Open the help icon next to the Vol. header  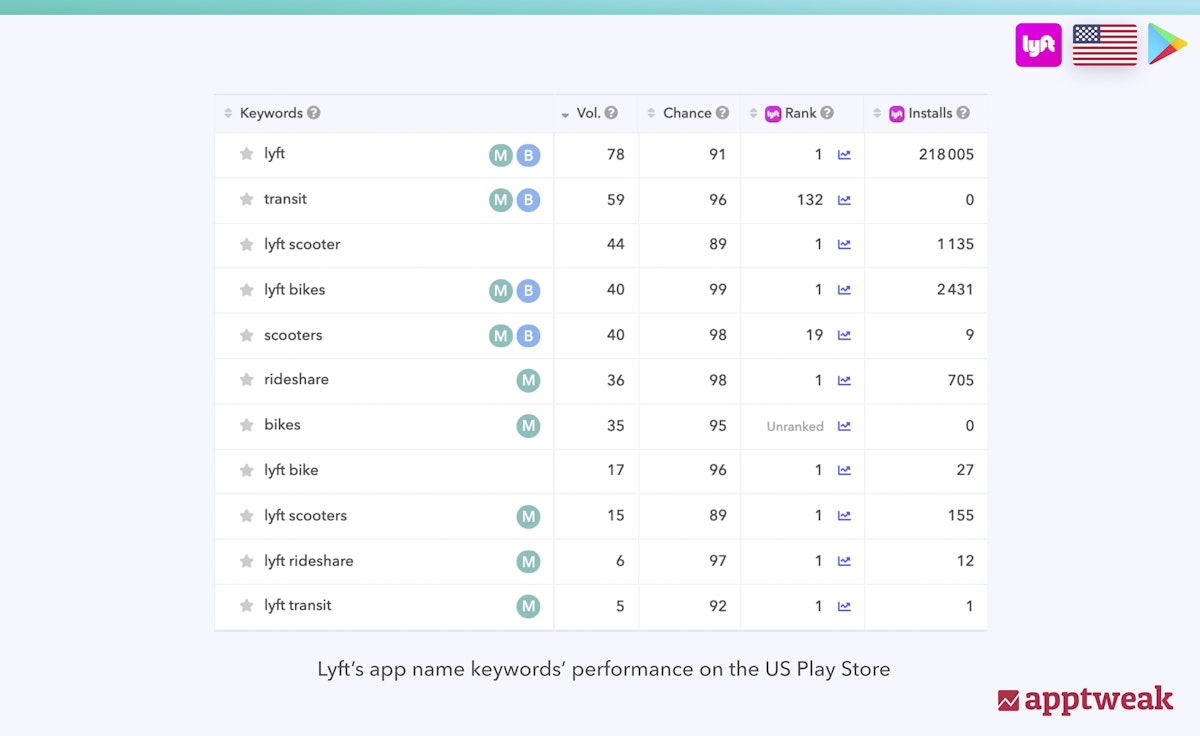(610, 113)
